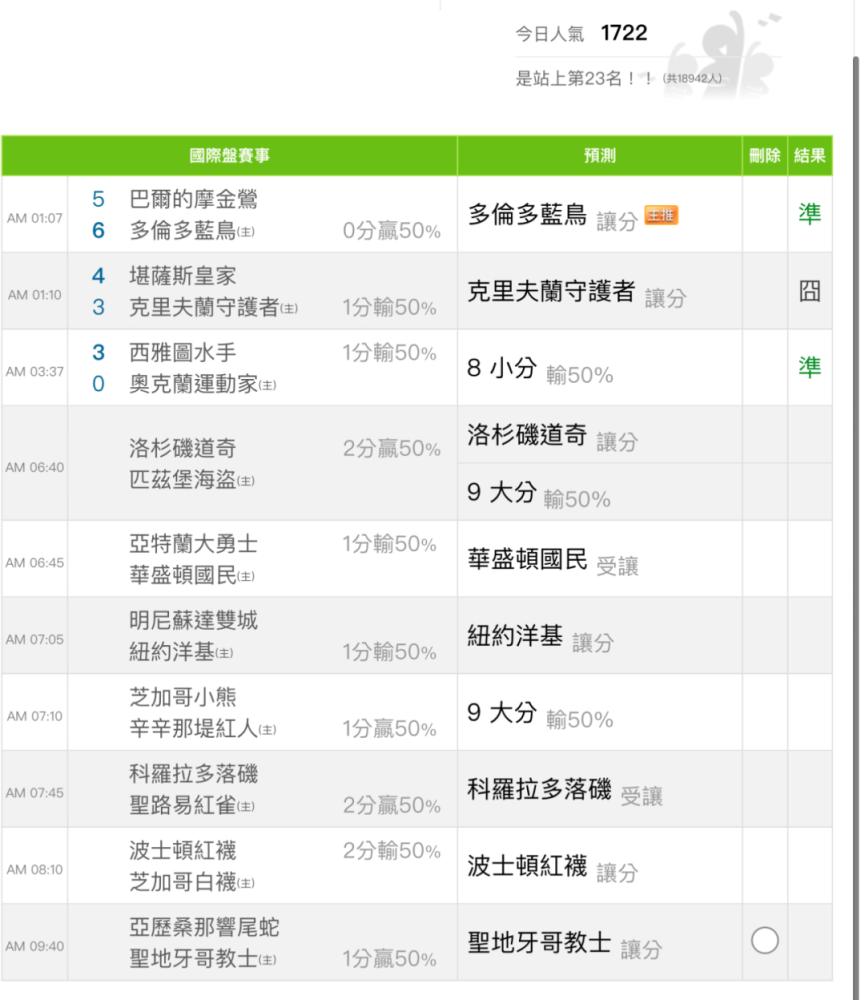This screenshot has height=1000, width=865.
Task: Click 1分輸50% odds beside 紐約洋基(主)
Action: tap(389, 652)
